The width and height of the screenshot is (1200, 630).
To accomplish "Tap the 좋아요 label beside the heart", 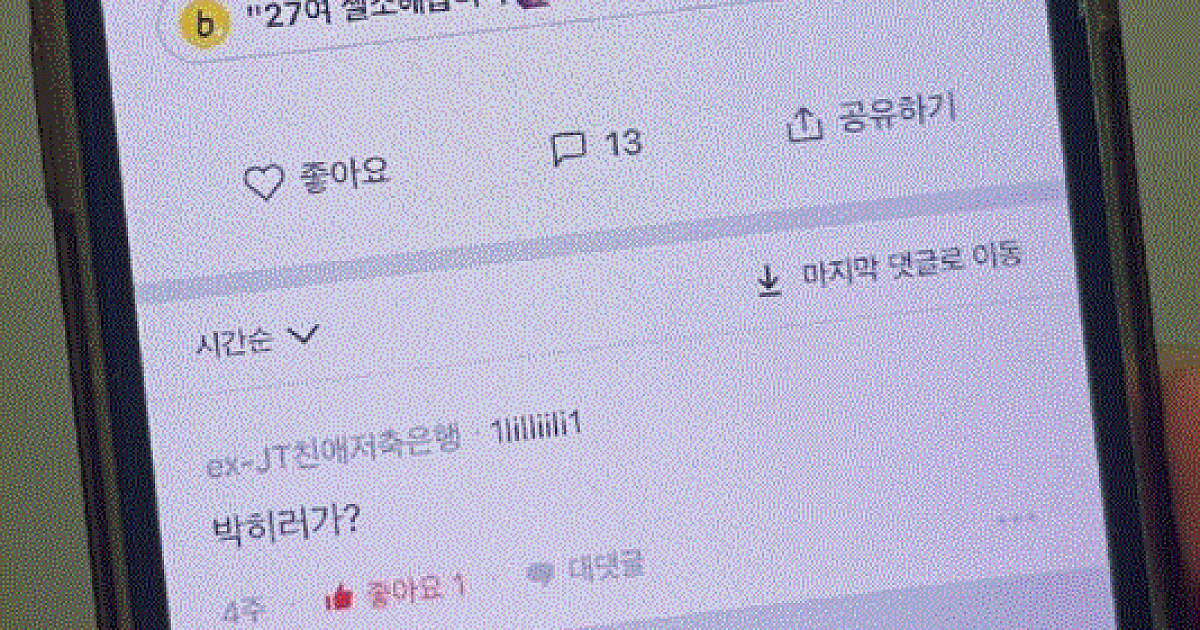I will (344, 175).
